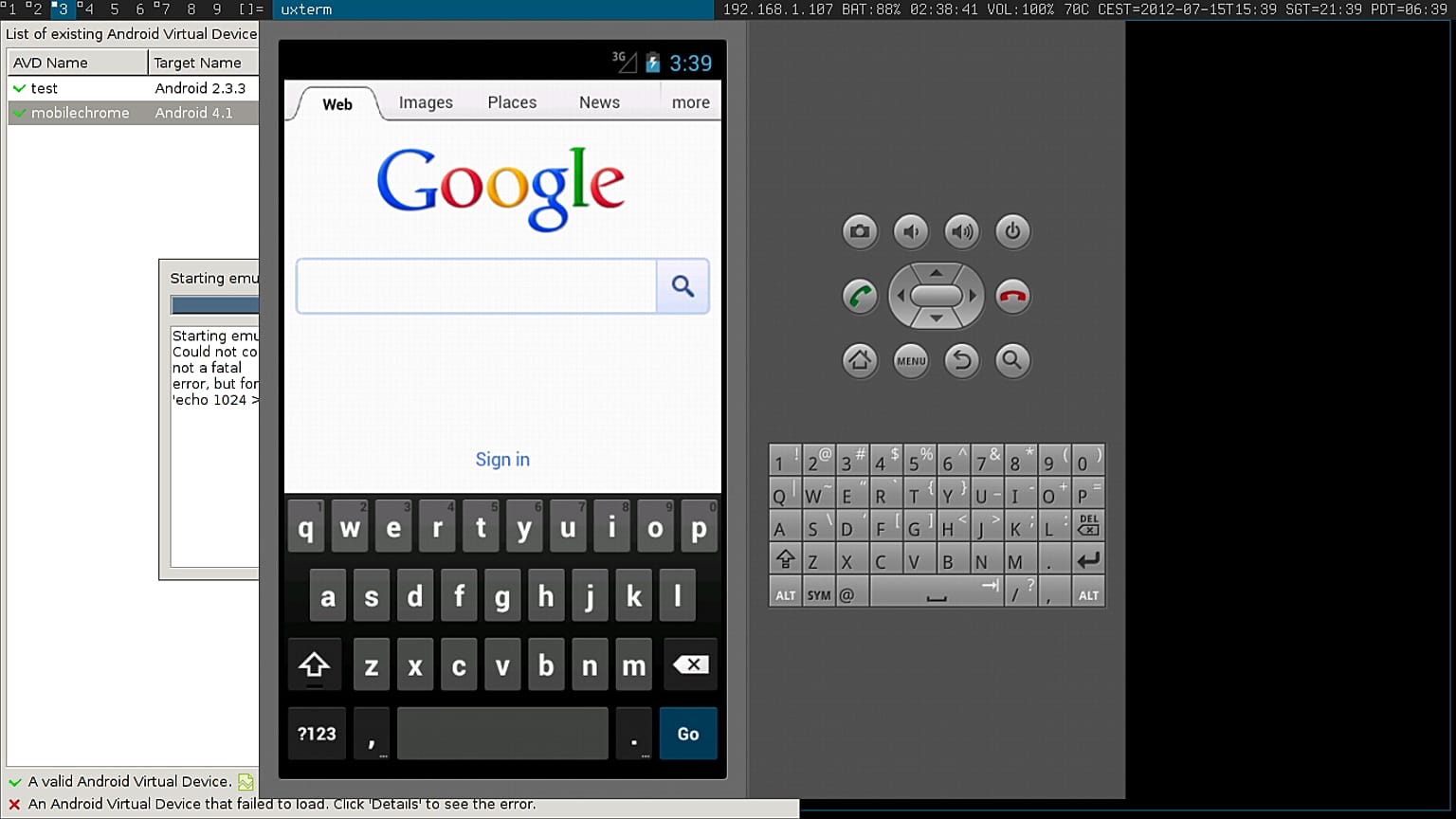Screen dimensions: 1456x819
Task: Click the D-pad left arrow
Action: (x=900, y=296)
